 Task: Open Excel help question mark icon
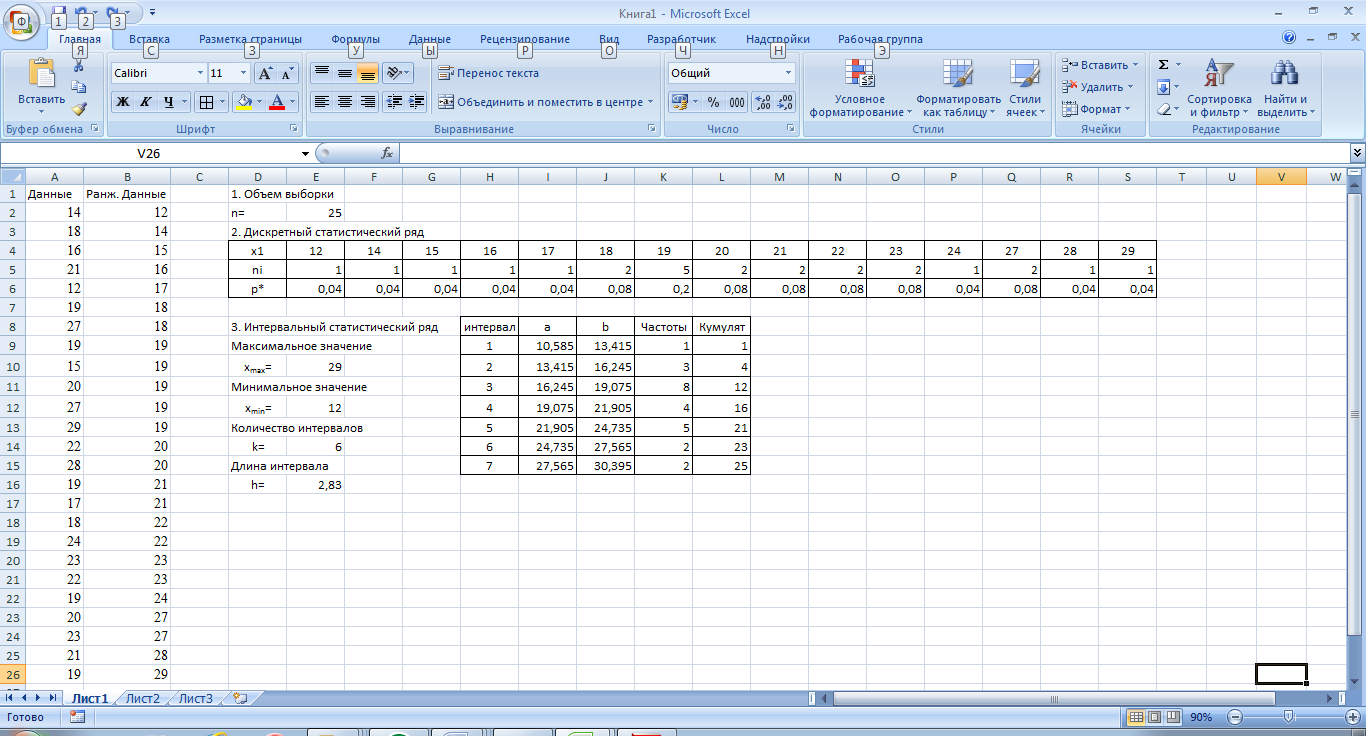point(1290,39)
